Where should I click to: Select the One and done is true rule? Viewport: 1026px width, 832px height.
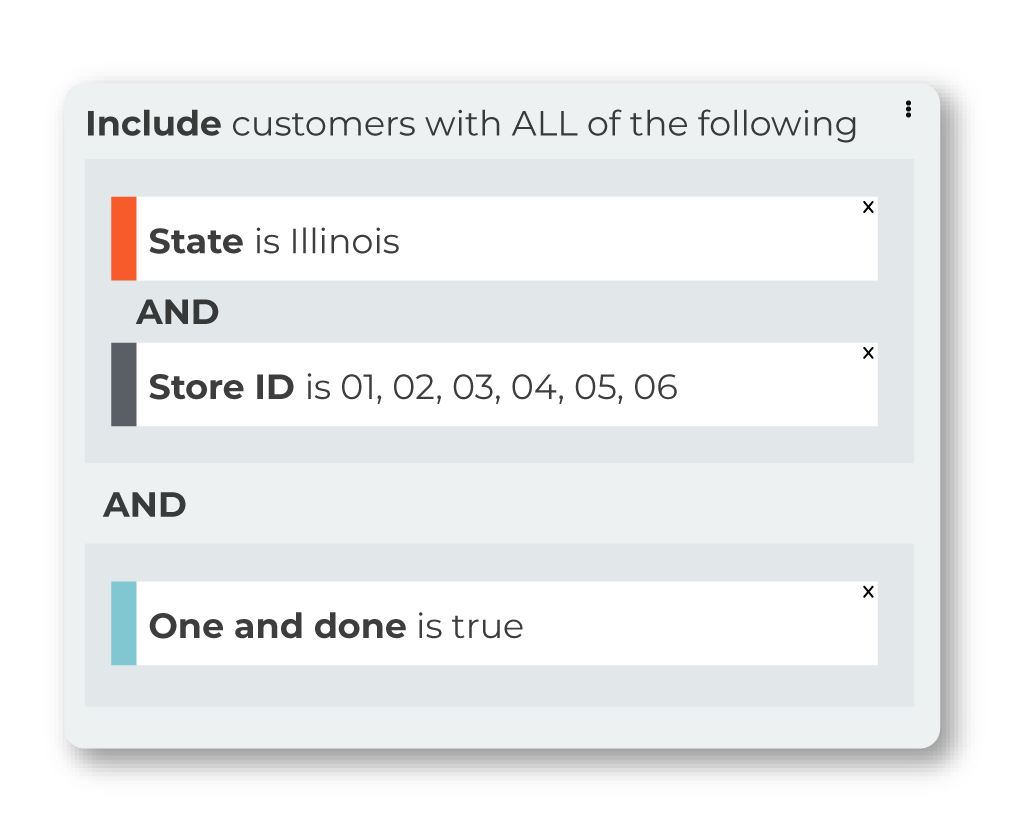click(x=495, y=623)
